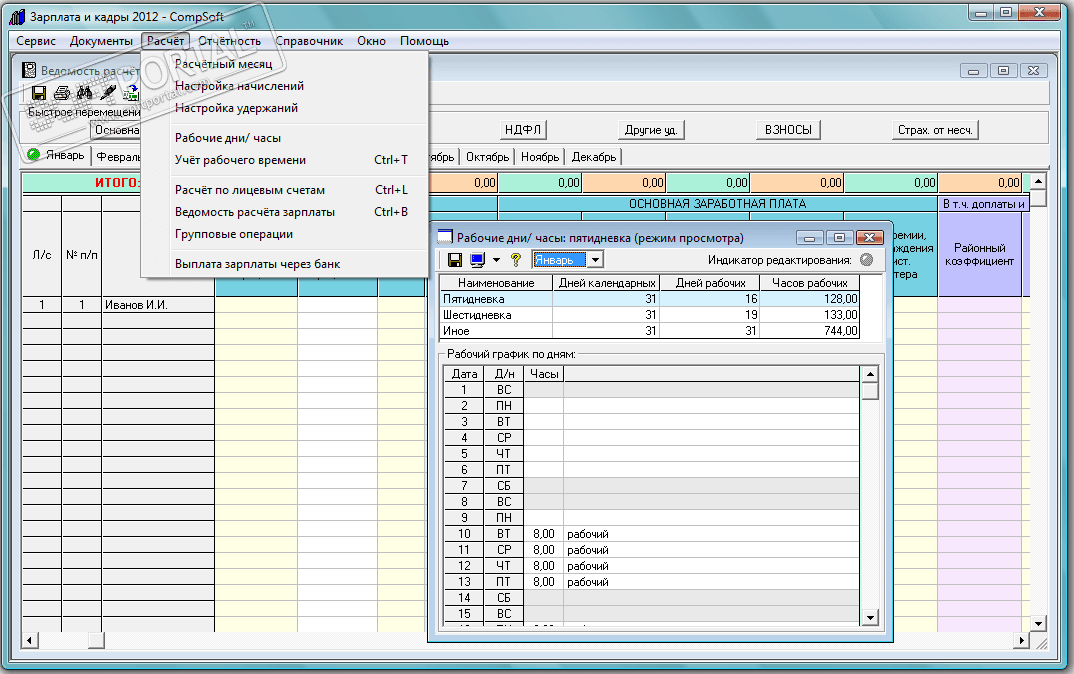Click the save icon in the payroll sheet toolbar
1074x674 pixels.
pyautogui.click(x=39, y=93)
